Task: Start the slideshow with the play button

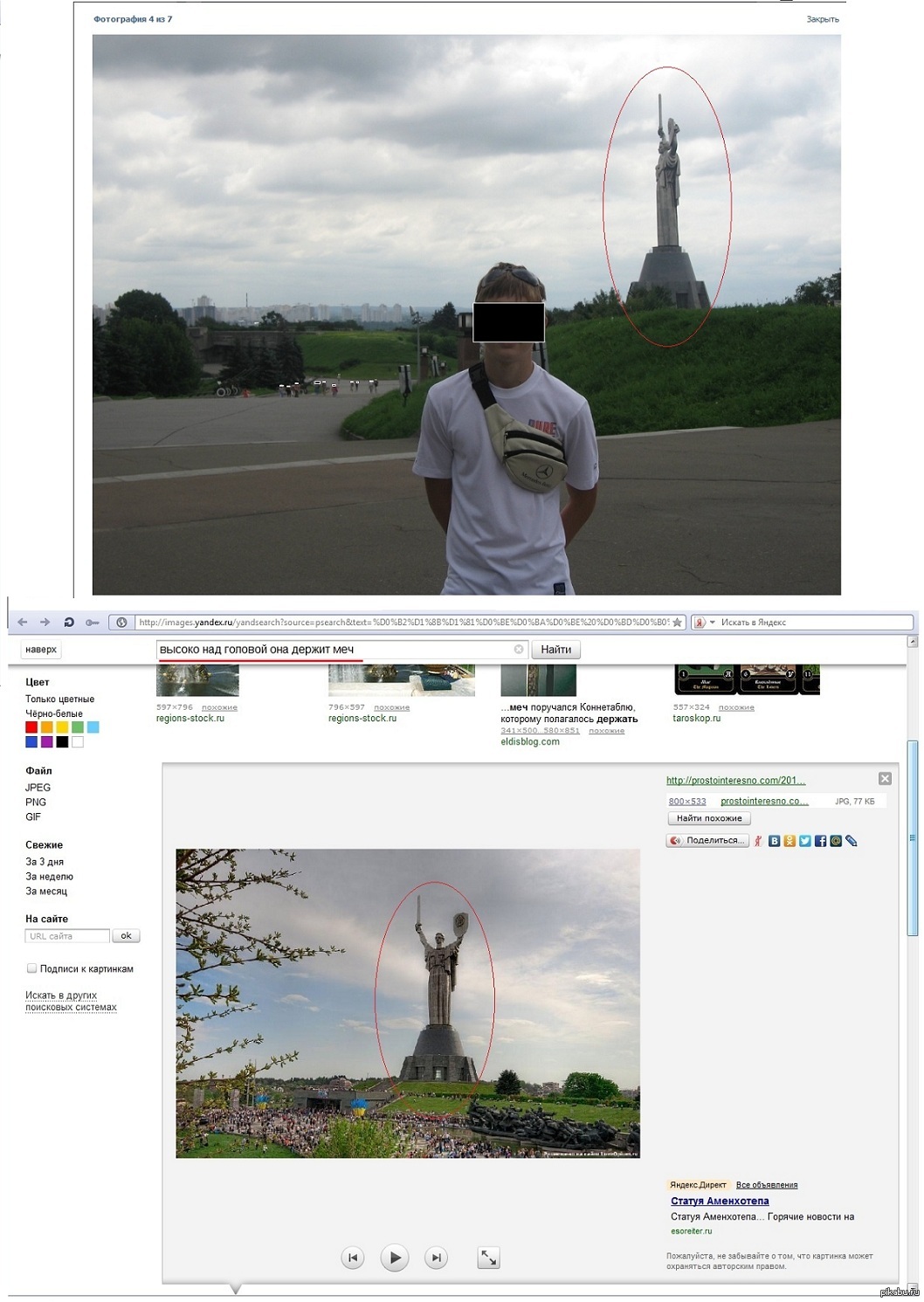Action: coord(395,1257)
